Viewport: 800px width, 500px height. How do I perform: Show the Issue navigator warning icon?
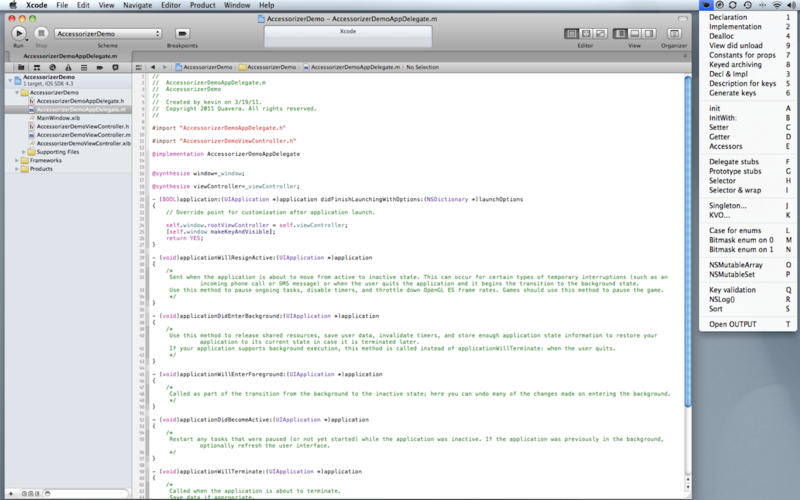point(68,67)
